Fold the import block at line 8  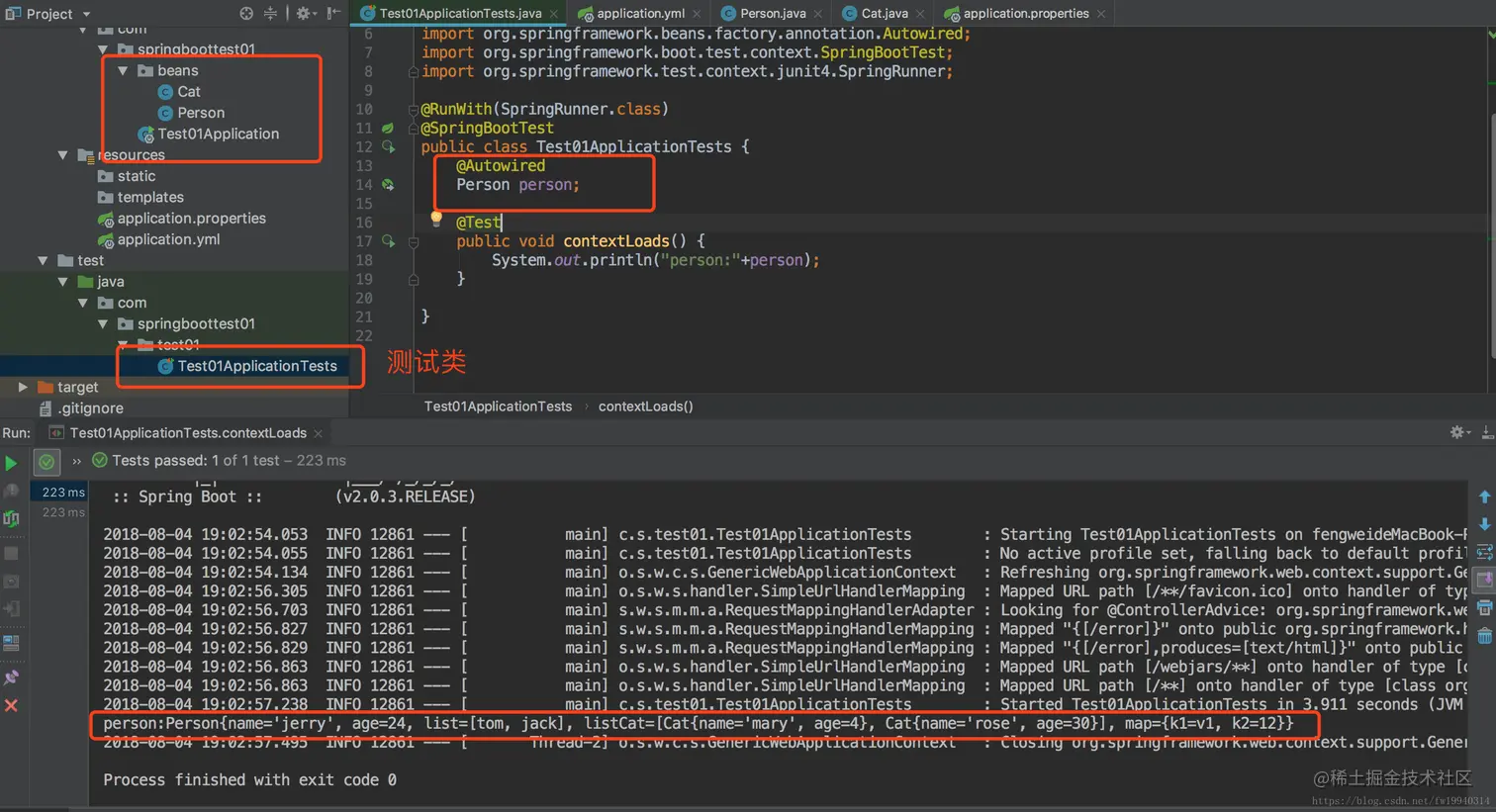(x=414, y=72)
